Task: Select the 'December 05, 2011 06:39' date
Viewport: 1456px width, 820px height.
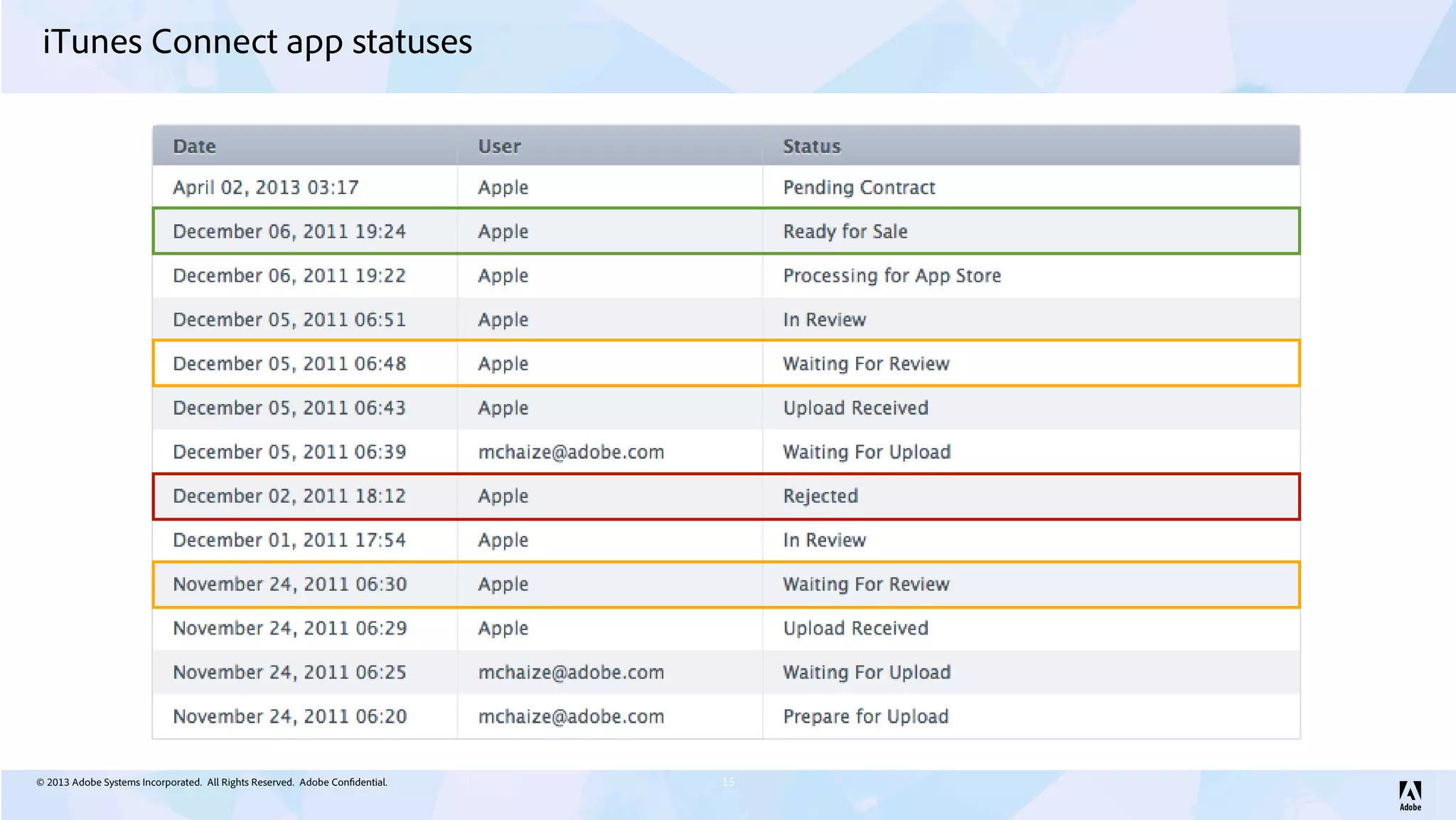Action: [x=289, y=452]
